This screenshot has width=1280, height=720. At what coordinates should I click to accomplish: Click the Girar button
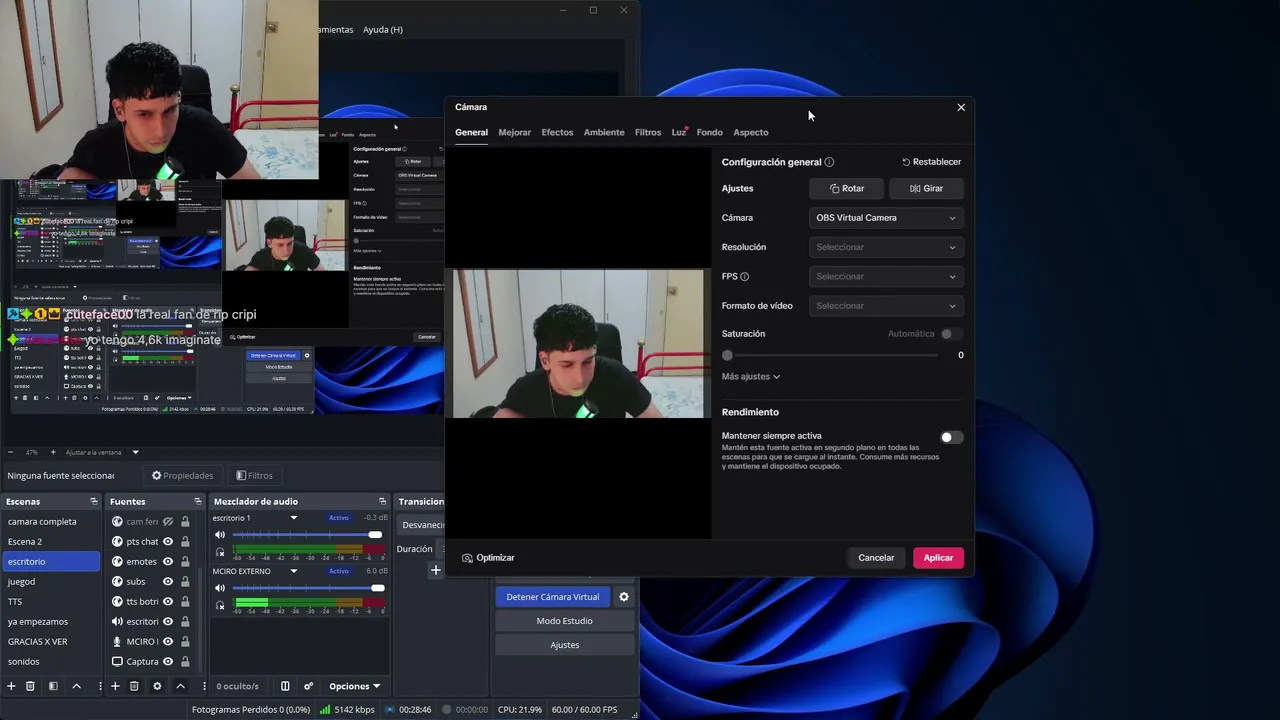[x=926, y=188]
